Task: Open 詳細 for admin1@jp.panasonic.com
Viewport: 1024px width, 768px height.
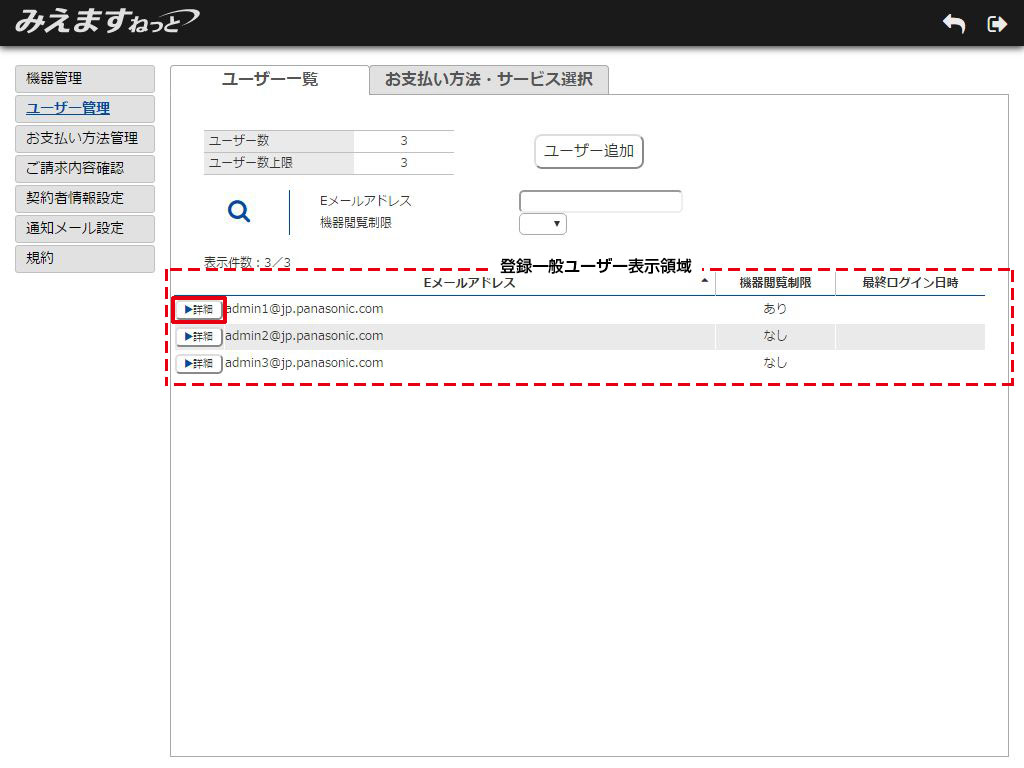Action: tap(199, 309)
